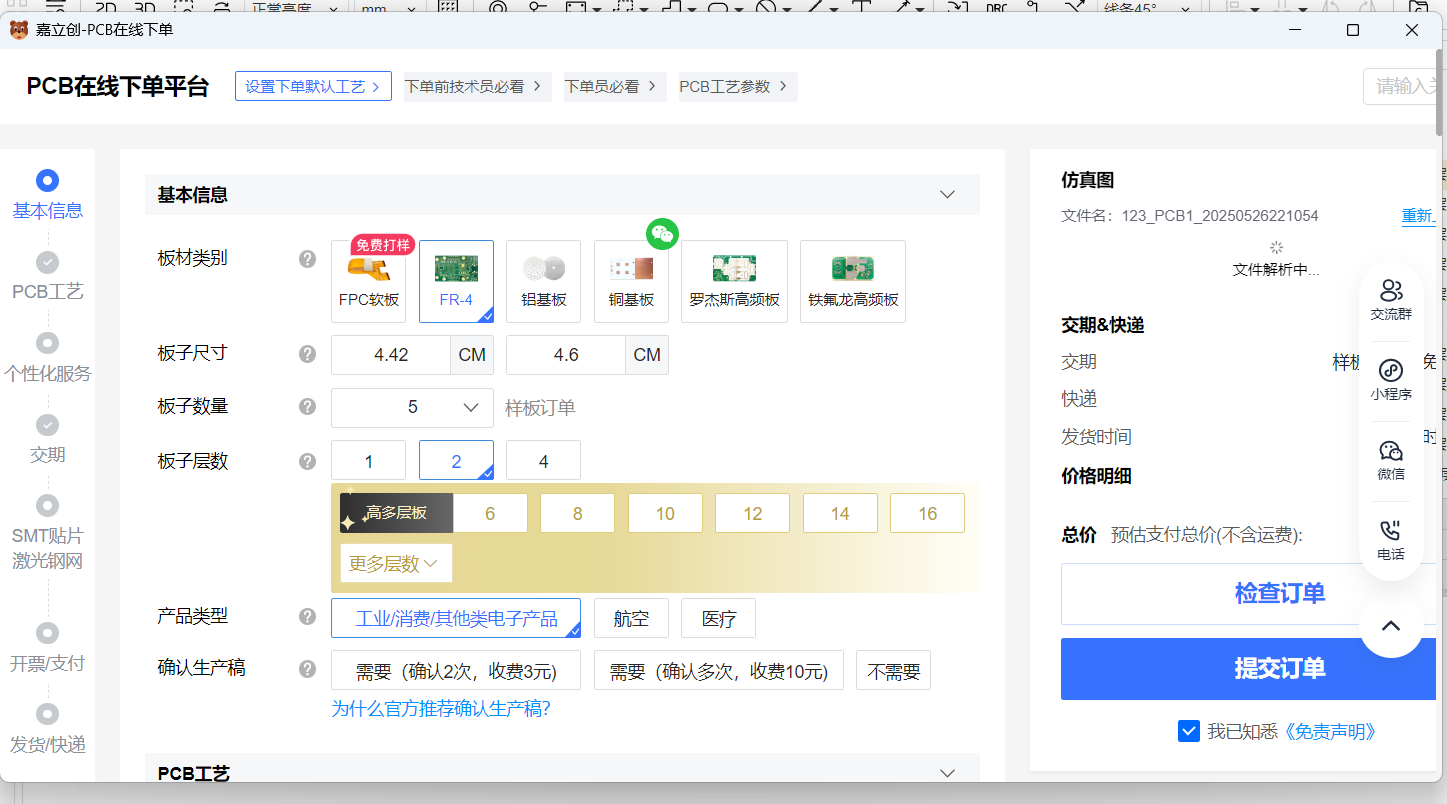This screenshot has height=804, width=1447.
Task: Click the board width field 4.42
Action: pos(391,355)
